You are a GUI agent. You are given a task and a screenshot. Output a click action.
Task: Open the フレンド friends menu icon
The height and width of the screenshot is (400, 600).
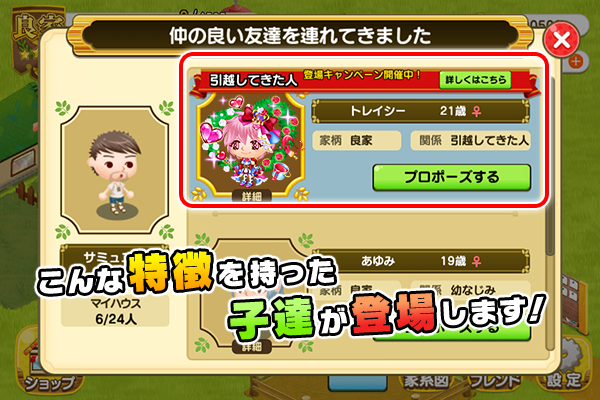click(x=495, y=382)
